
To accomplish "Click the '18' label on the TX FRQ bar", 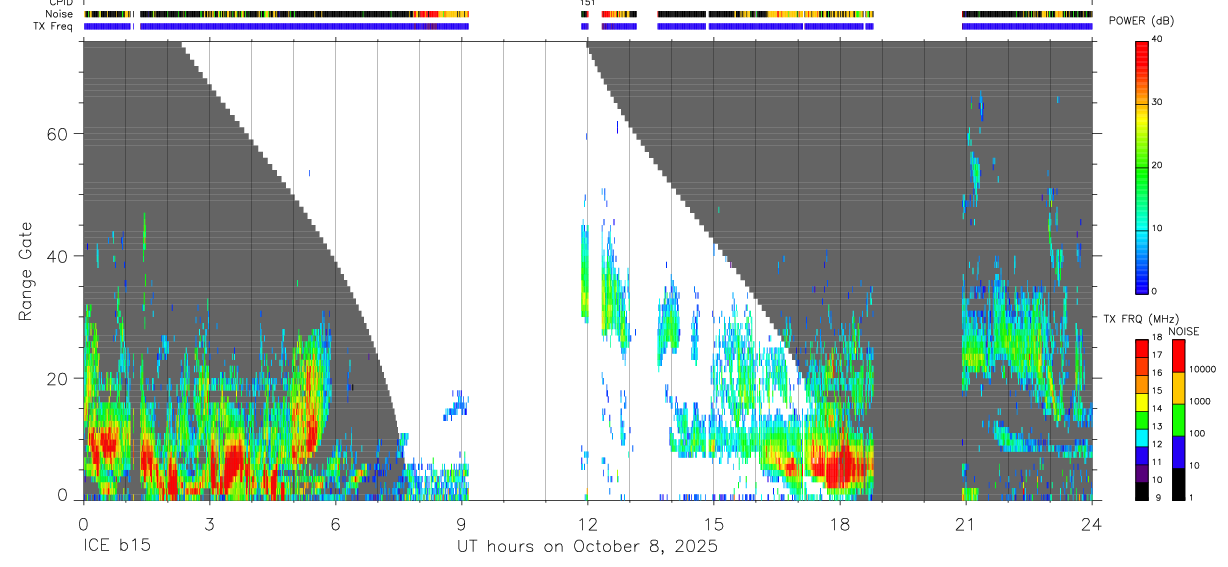I will (1158, 338).
